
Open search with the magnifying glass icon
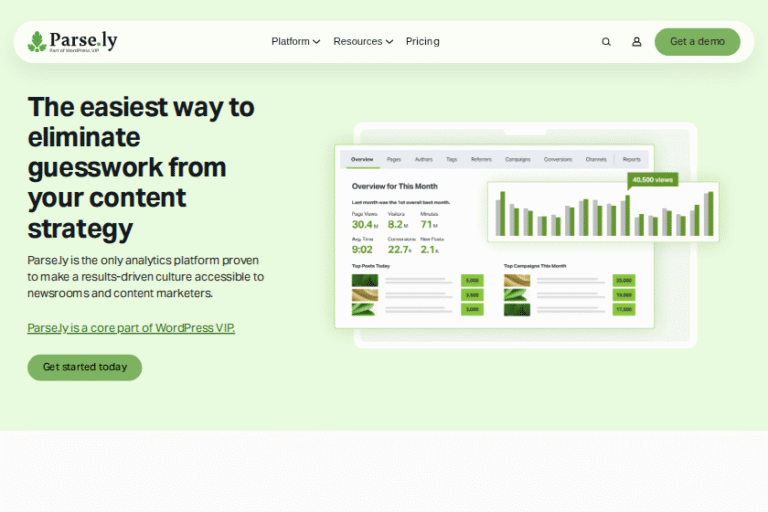point(606,42)
